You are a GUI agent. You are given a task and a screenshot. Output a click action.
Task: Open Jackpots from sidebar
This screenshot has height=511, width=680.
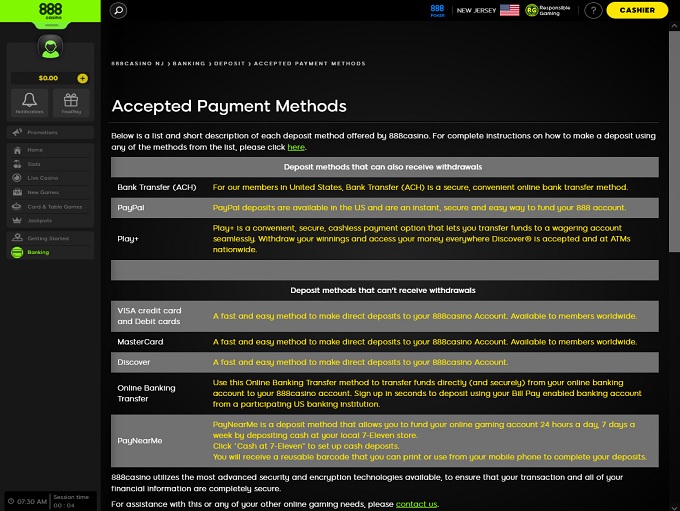click(39, 221)
